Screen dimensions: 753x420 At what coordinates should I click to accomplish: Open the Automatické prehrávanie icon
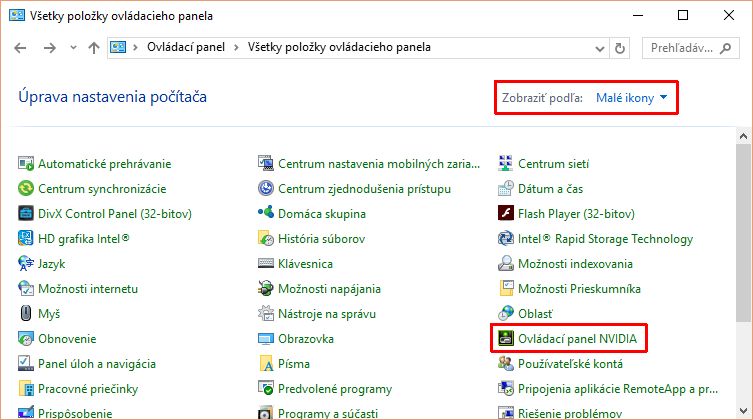pyautogui.click(x=26, y=164)
